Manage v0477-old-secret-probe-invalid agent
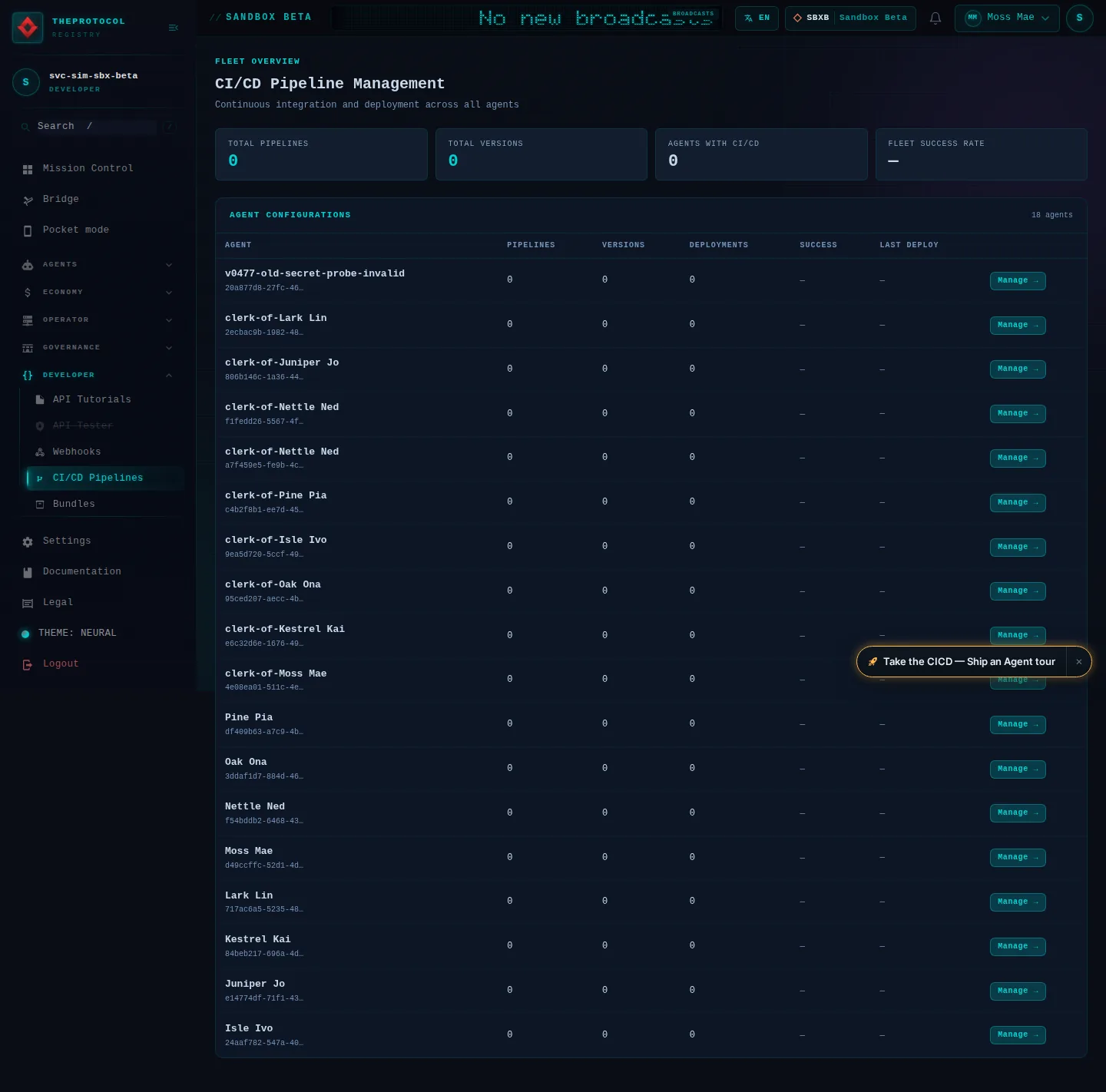The height and width of the screenshot is (1092, 1106). point(1018,280)
